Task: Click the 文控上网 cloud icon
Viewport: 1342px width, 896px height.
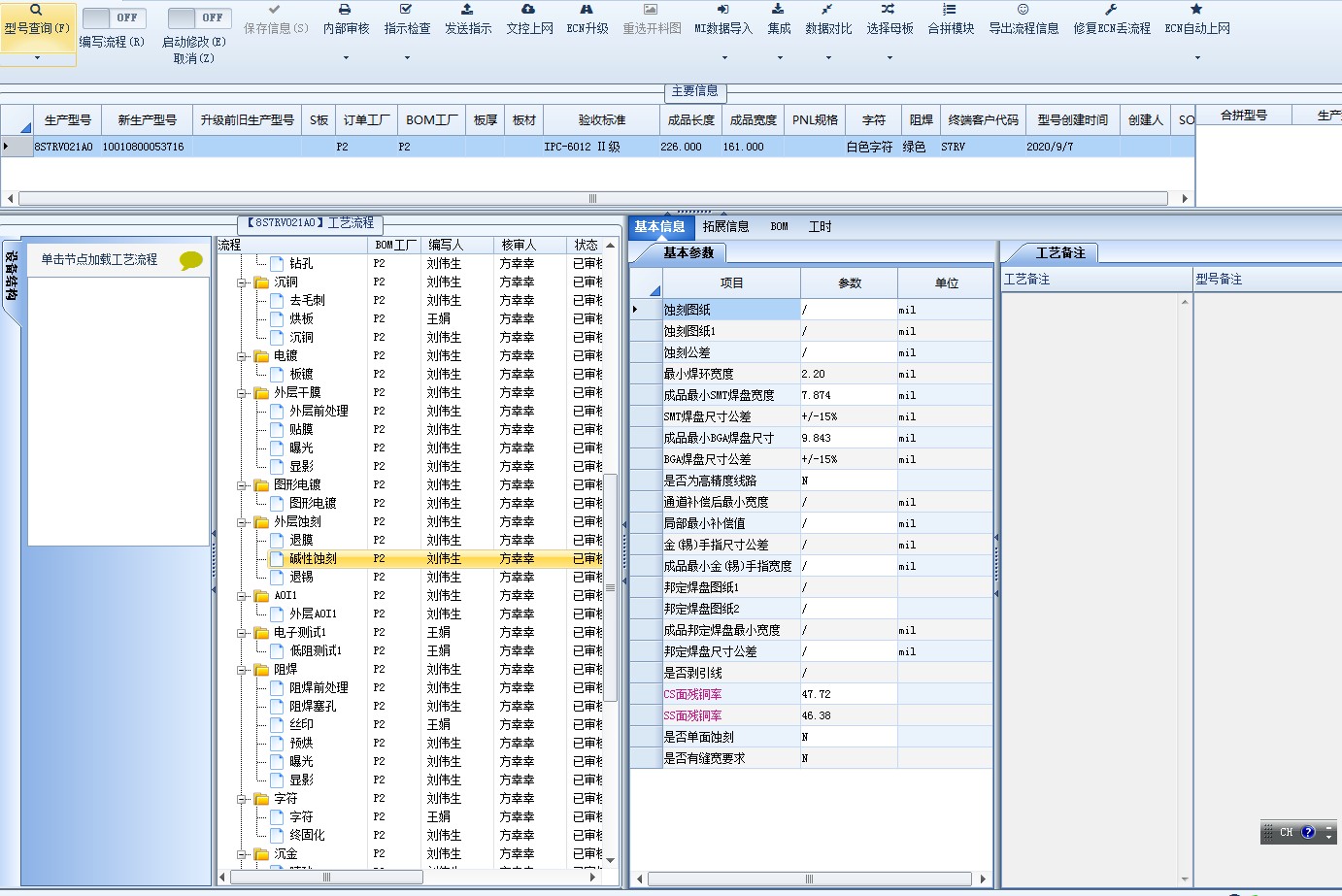Action: [528, 10]
